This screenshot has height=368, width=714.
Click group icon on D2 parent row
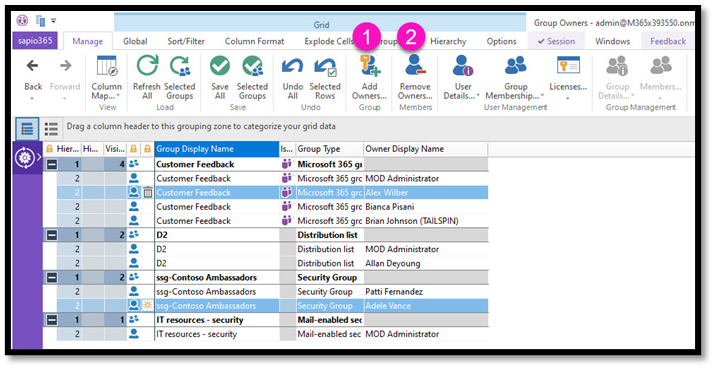click(133, 235)
